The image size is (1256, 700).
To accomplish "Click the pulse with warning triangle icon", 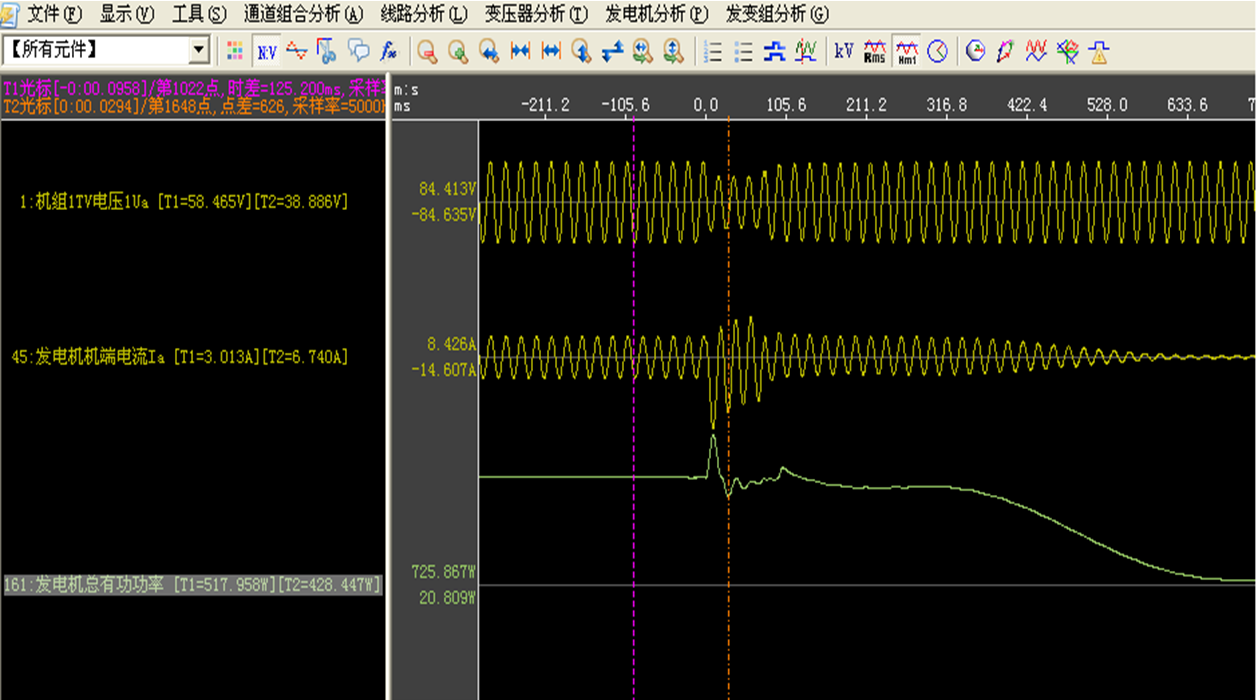I will (x=1099, y=51).
